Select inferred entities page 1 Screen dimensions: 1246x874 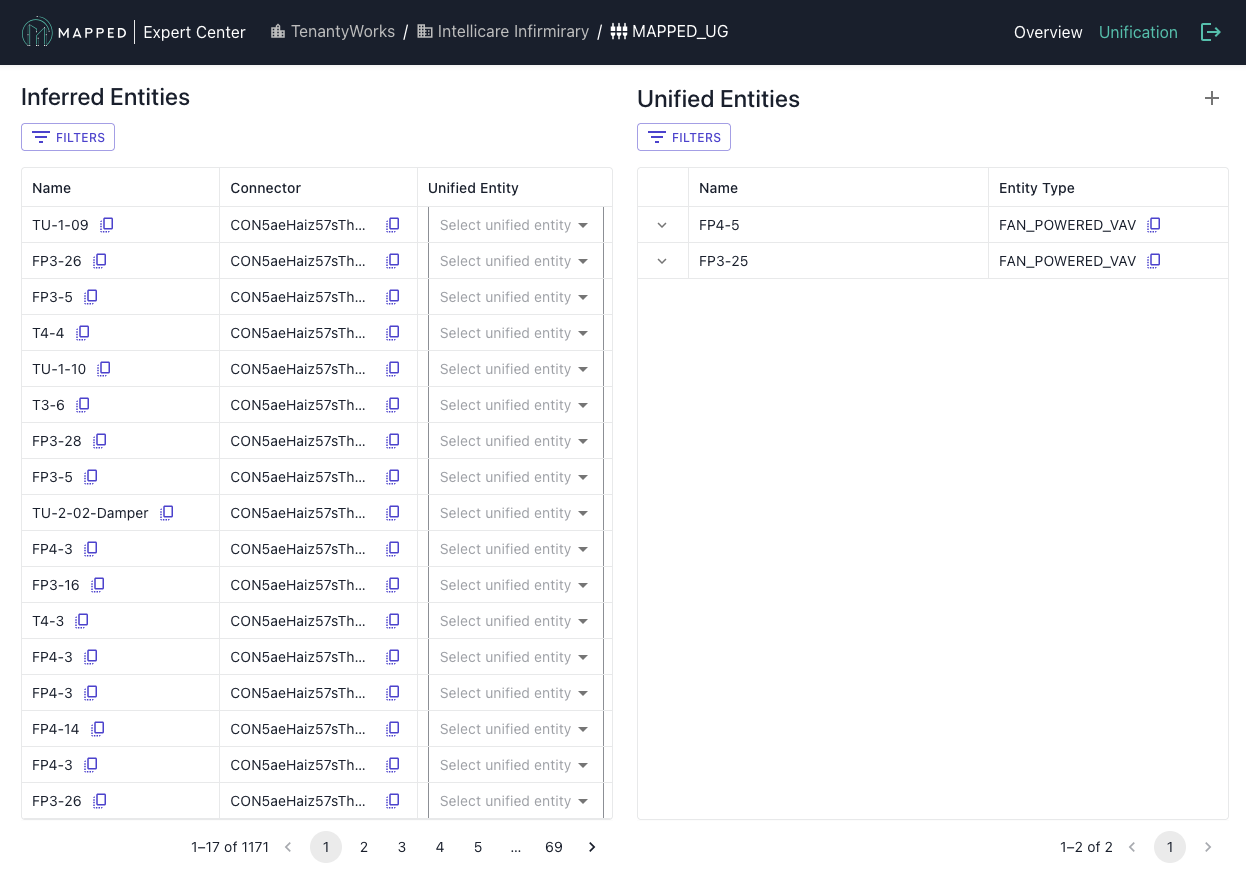pos(326,847)
